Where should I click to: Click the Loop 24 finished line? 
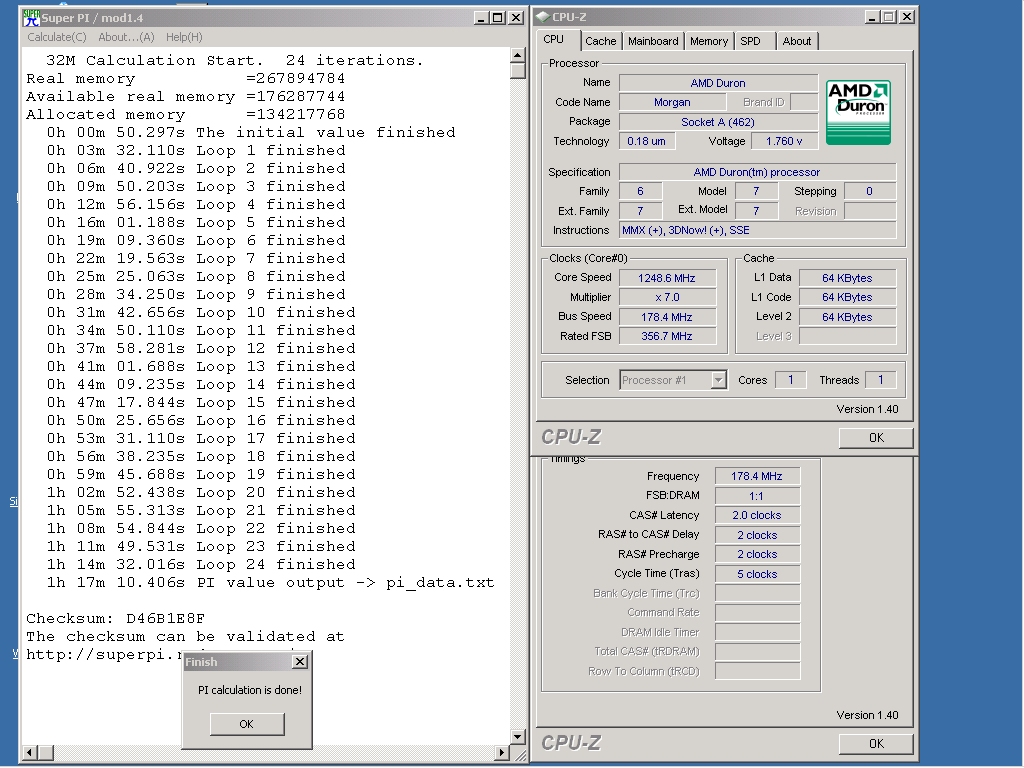pos(201,564)
